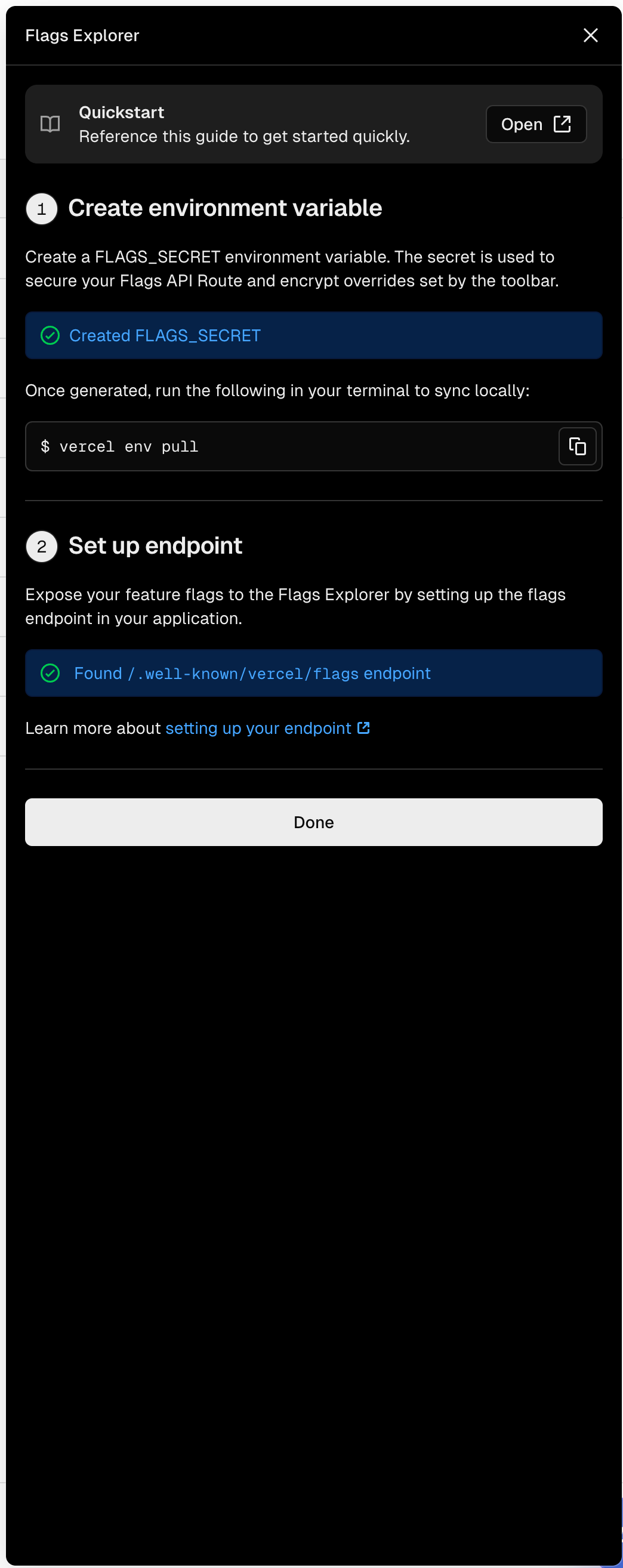Click external icon after endpoint link
623x1568 pixels.
[x=363, y=728]
